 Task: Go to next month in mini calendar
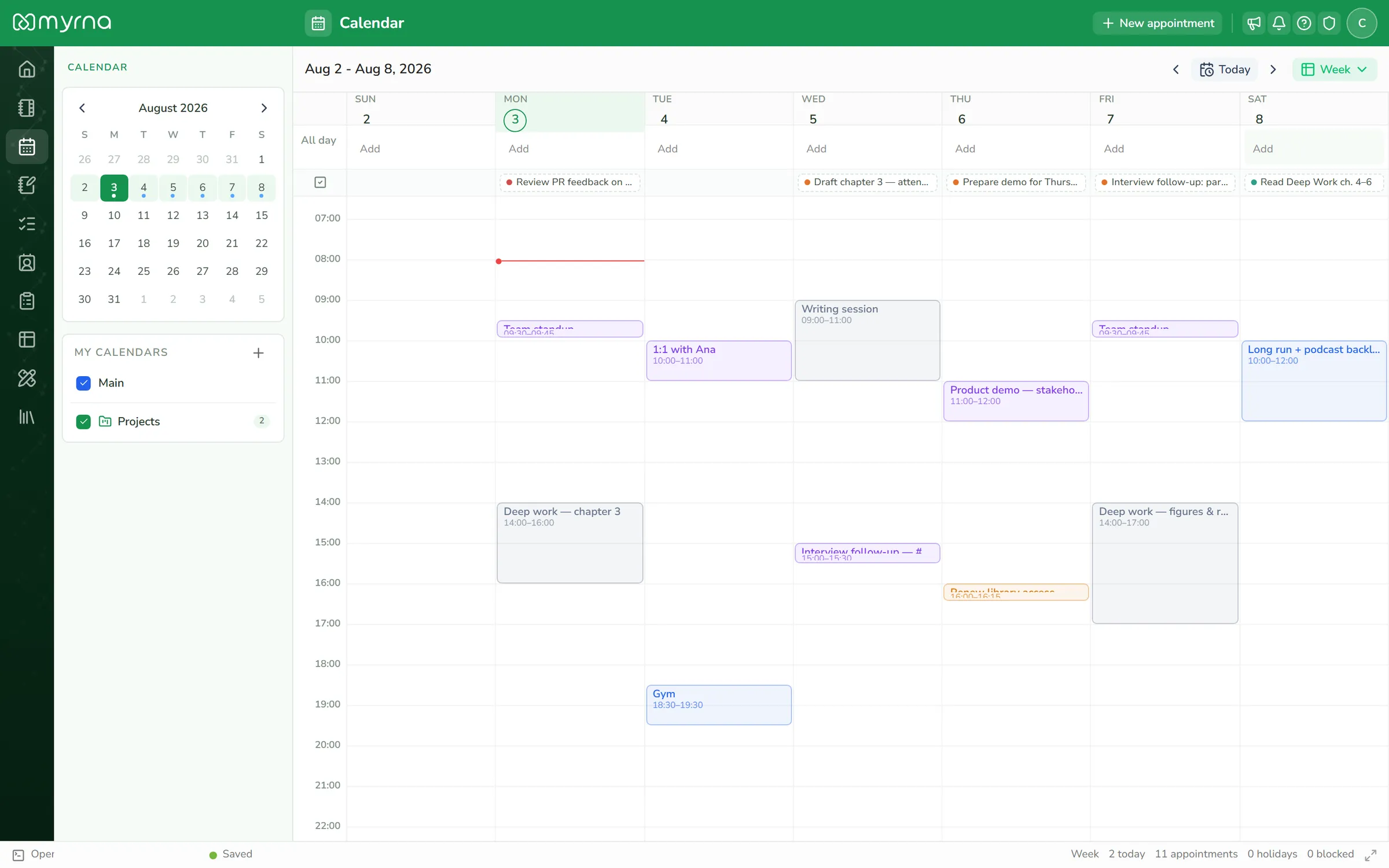264,108
